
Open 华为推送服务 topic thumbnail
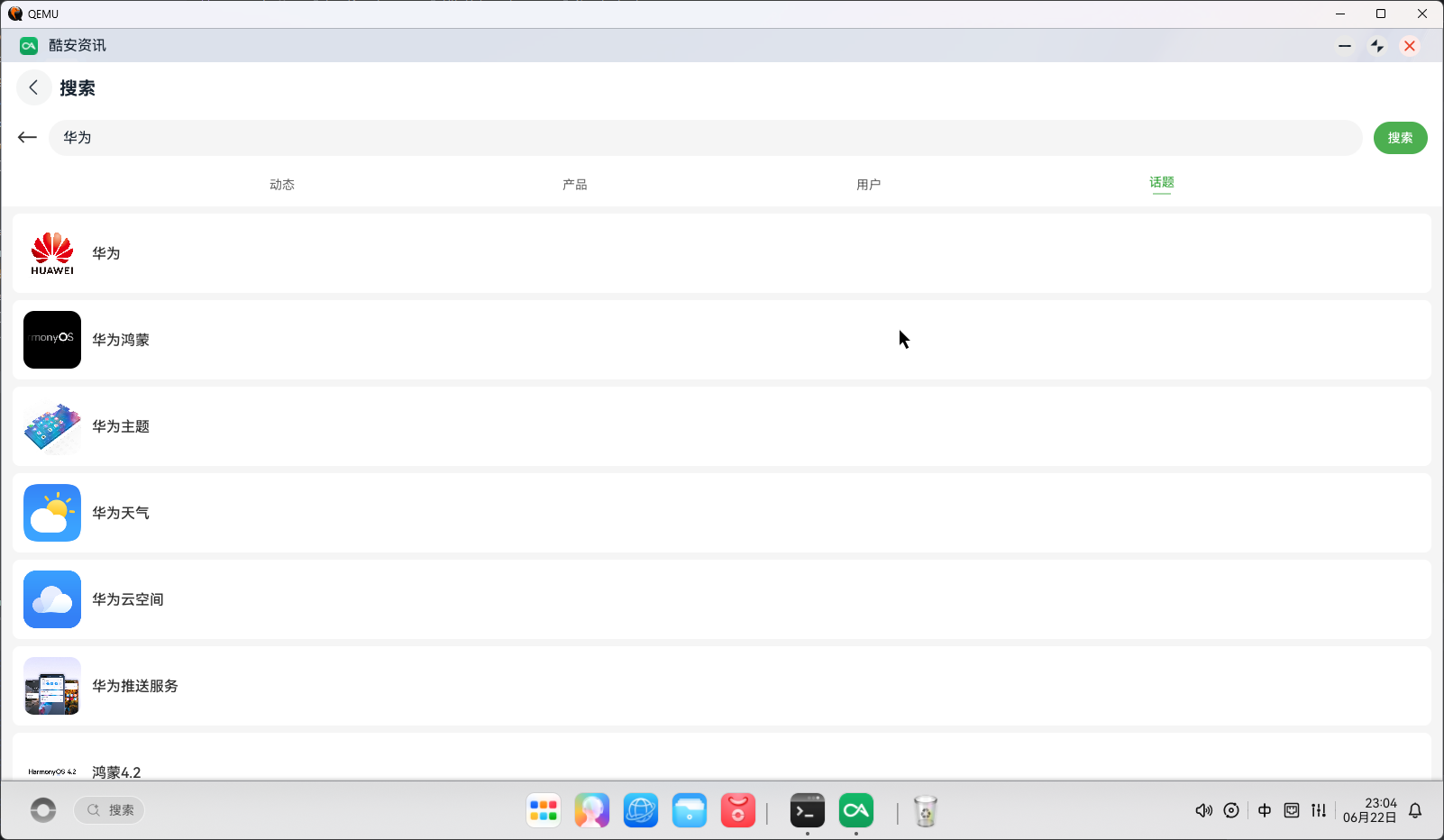coord(52,686)
